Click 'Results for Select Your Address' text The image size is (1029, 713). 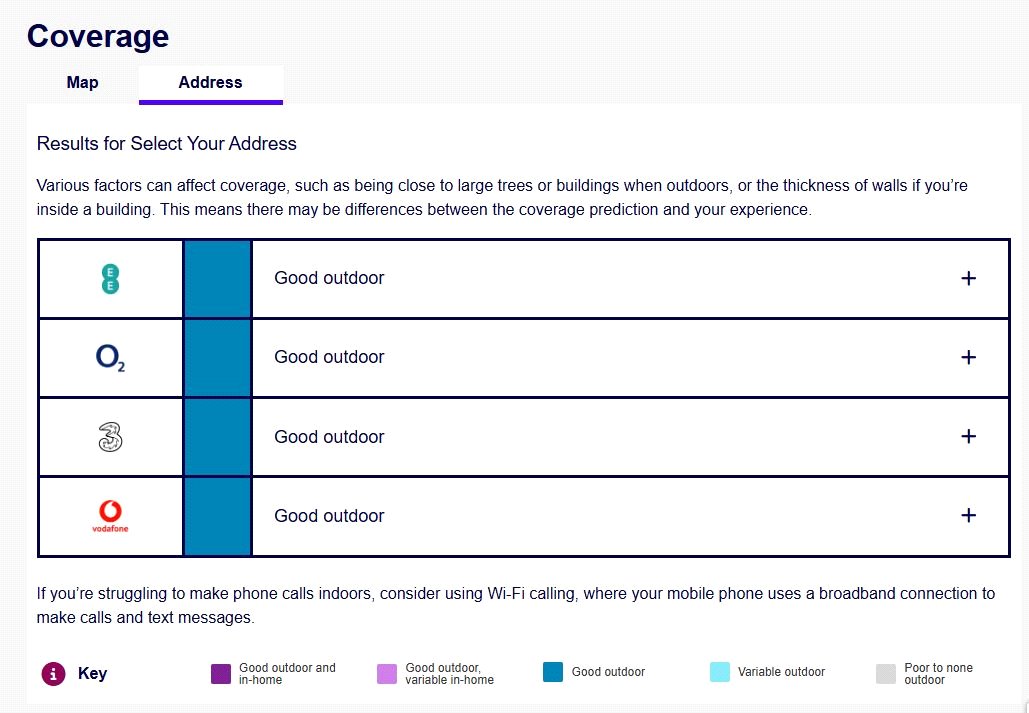[167, 143]
